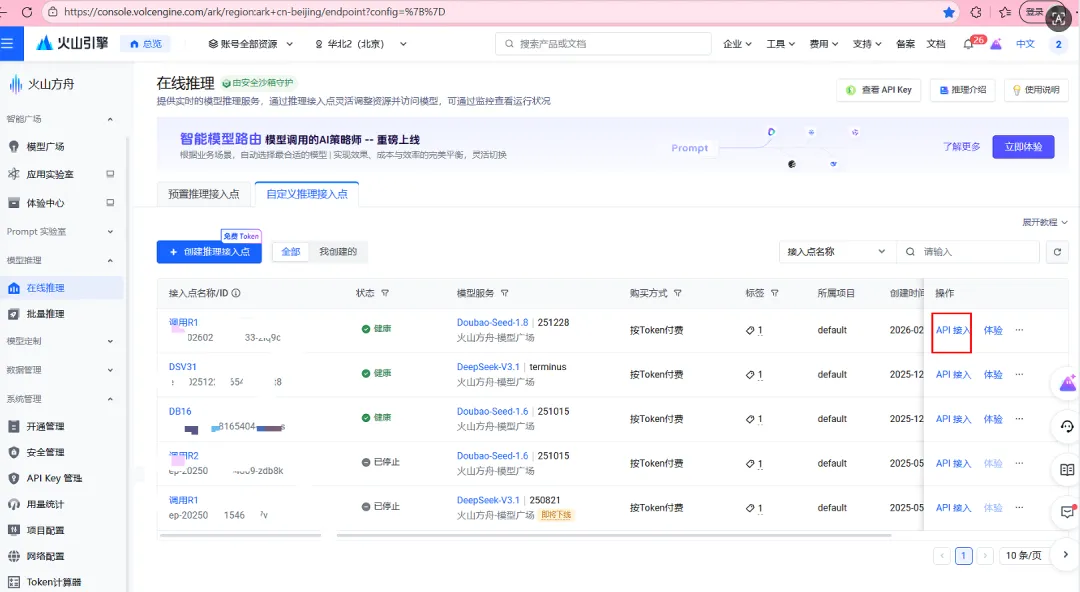Click 立即体验 banner button
Image resolution: width=1080 pixels, height=592 pixels.
coord(1023,147)
